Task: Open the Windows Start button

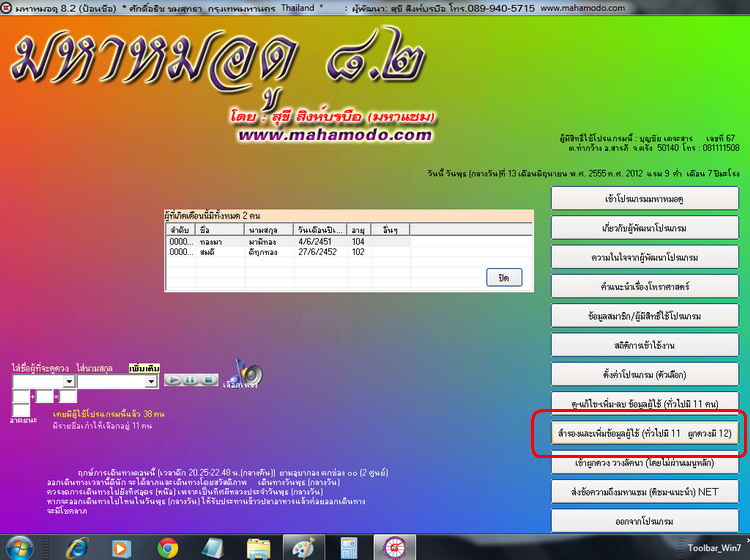Action: tap(19, 548)
